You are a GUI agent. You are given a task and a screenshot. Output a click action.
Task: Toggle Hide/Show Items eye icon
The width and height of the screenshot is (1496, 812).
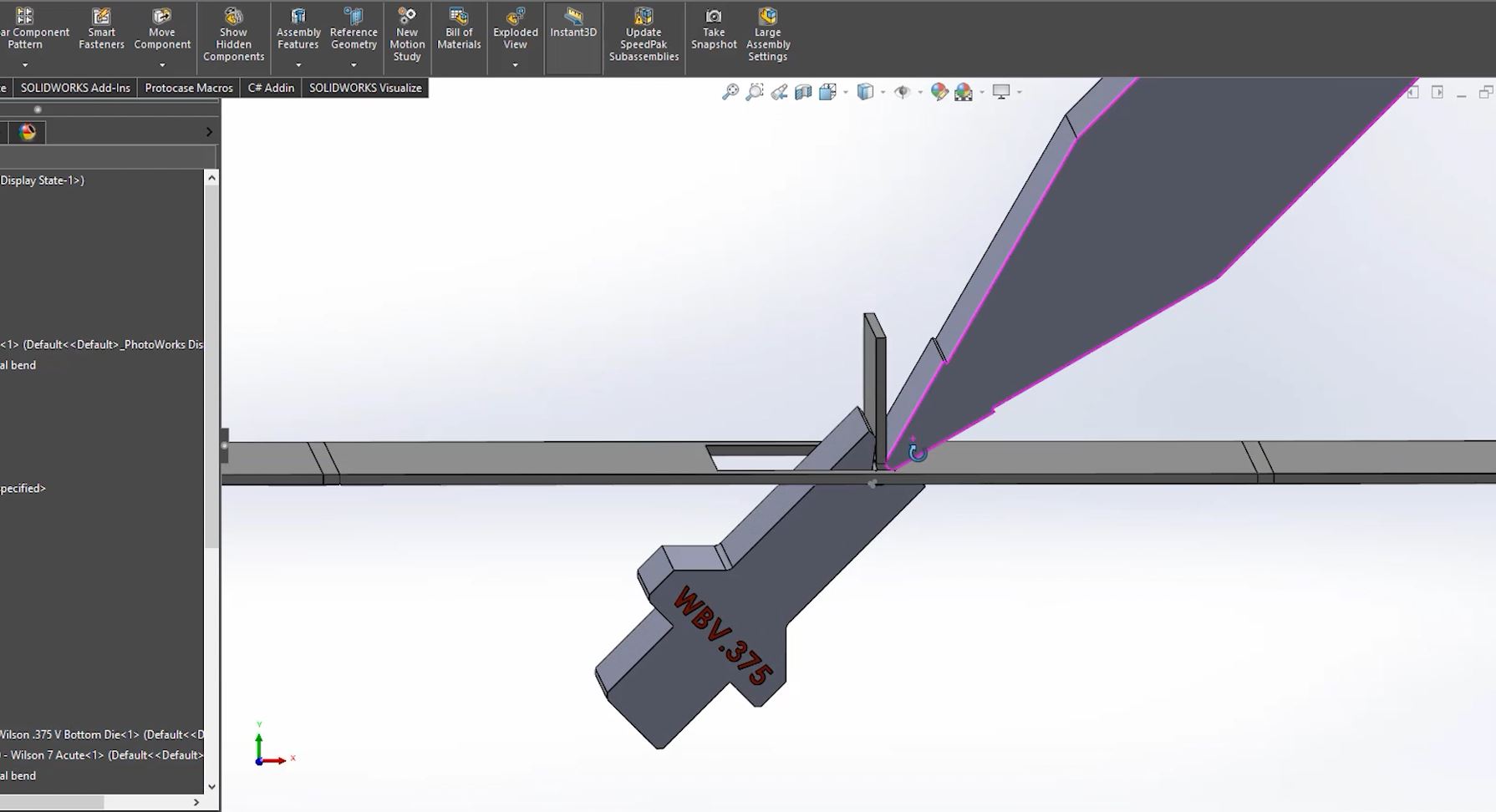tap(902, 92)
